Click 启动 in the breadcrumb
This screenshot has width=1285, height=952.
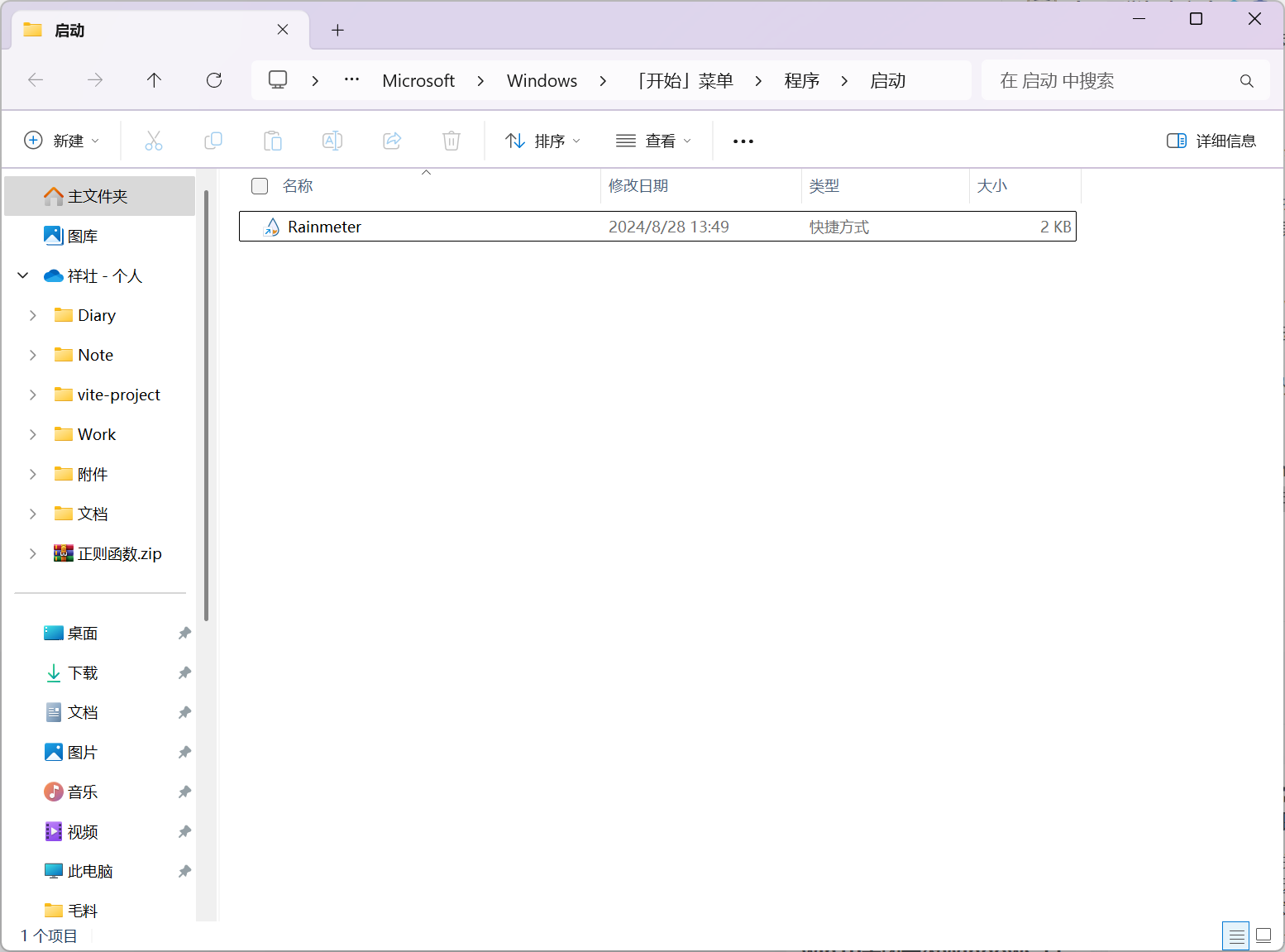[887, 81]
